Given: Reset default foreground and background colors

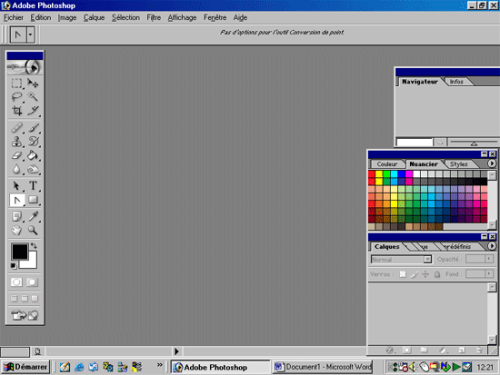Looking at the screenshot, I should click(13, 266).
